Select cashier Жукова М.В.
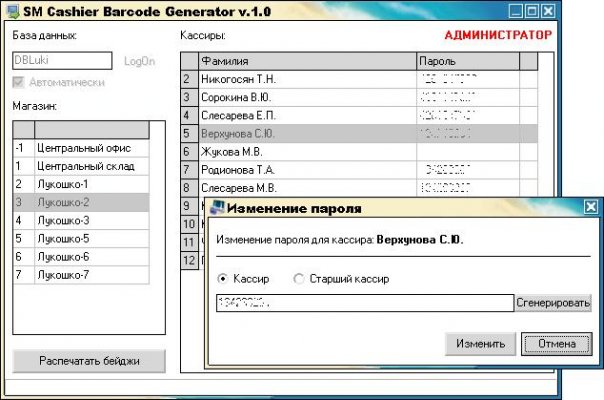Screen dimensions: 604x400 click(x=307, y=152)
